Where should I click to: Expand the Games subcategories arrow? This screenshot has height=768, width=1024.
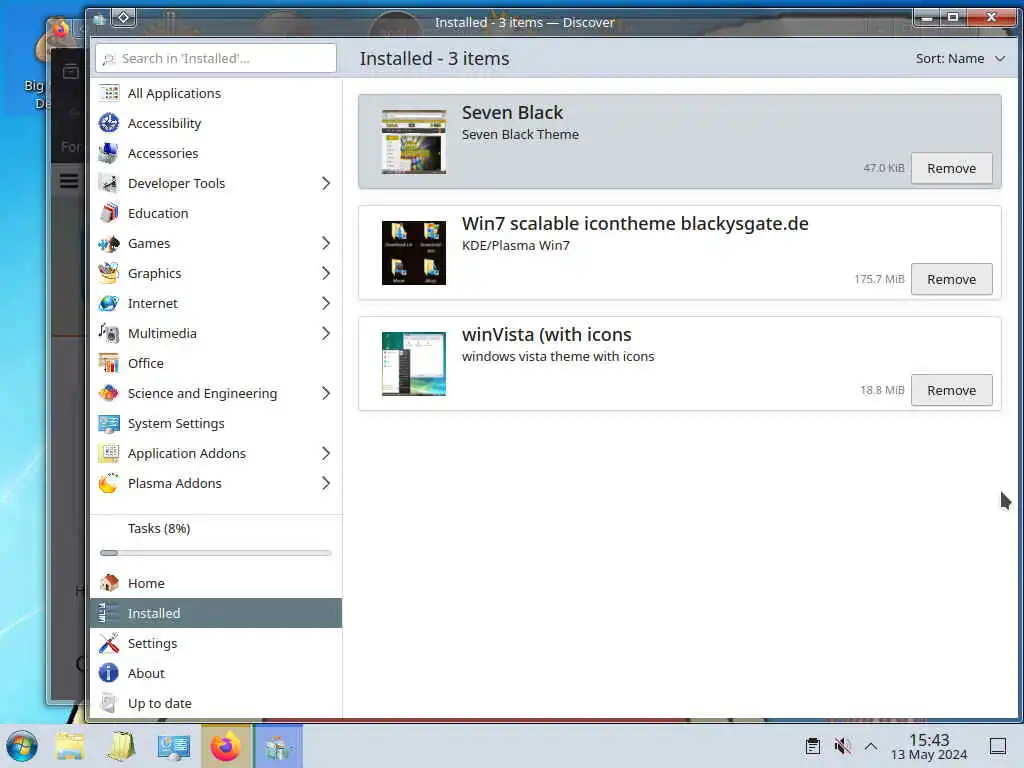326,244
